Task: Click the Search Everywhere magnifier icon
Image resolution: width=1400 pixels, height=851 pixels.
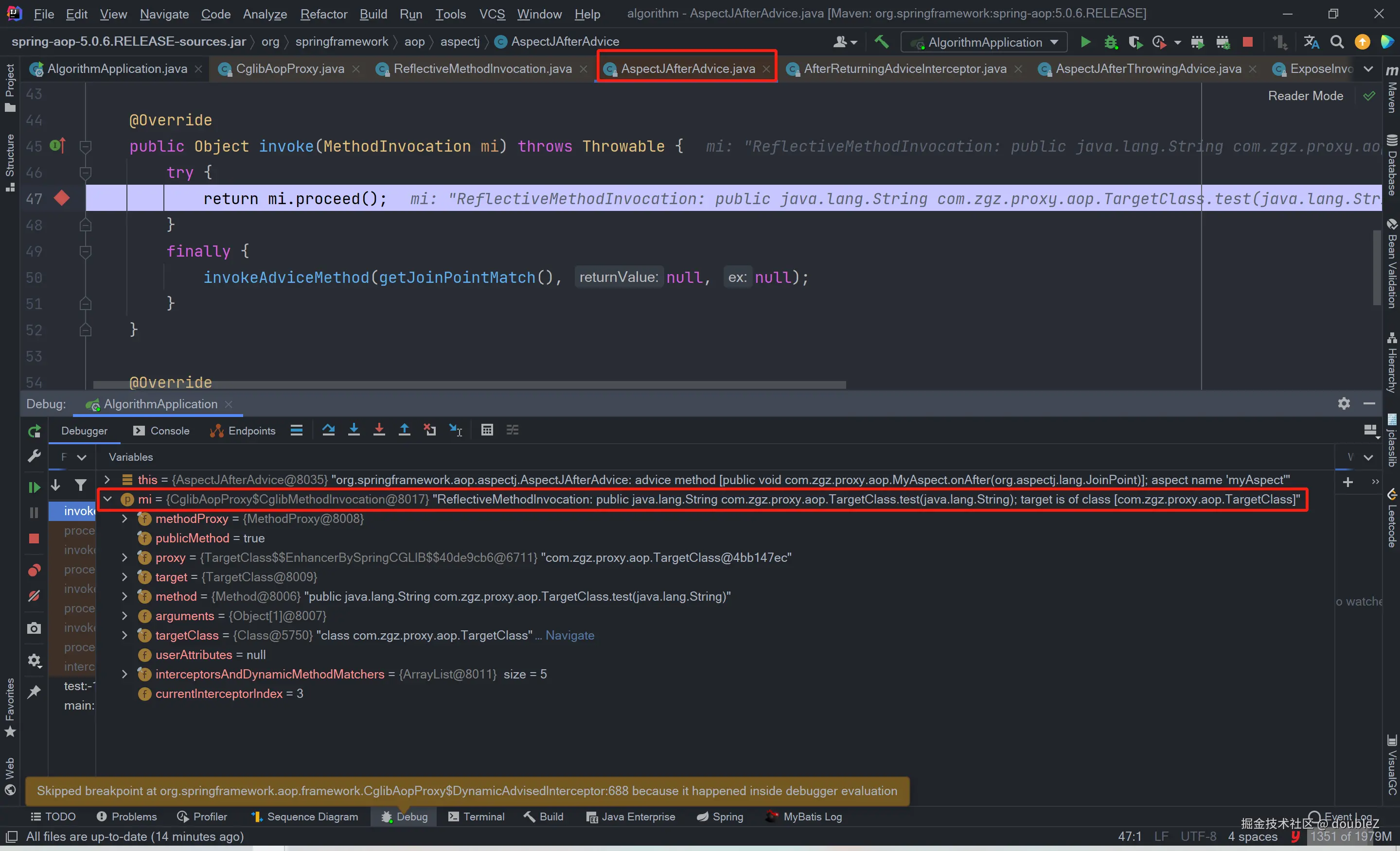Action: point(1337,42)
